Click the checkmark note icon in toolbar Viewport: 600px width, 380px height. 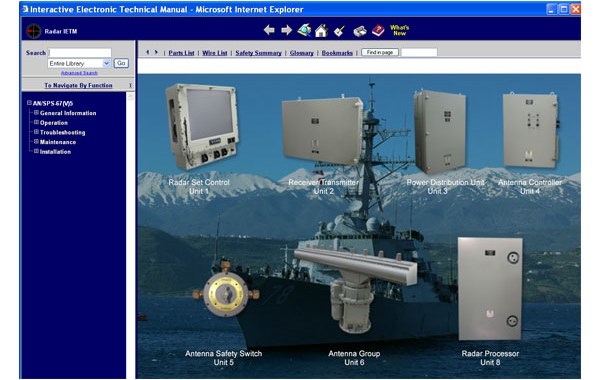pyautogui.click(x=339, y=31)
